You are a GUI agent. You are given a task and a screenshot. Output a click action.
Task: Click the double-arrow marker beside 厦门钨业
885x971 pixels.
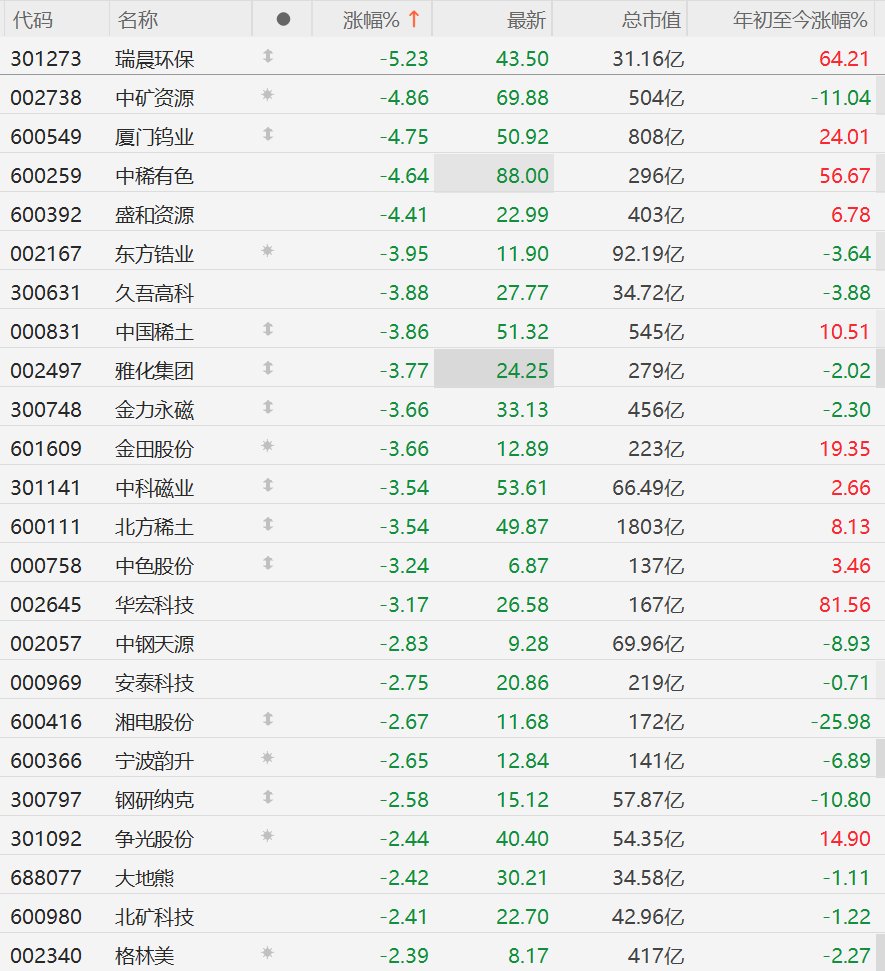click(268, 134)
